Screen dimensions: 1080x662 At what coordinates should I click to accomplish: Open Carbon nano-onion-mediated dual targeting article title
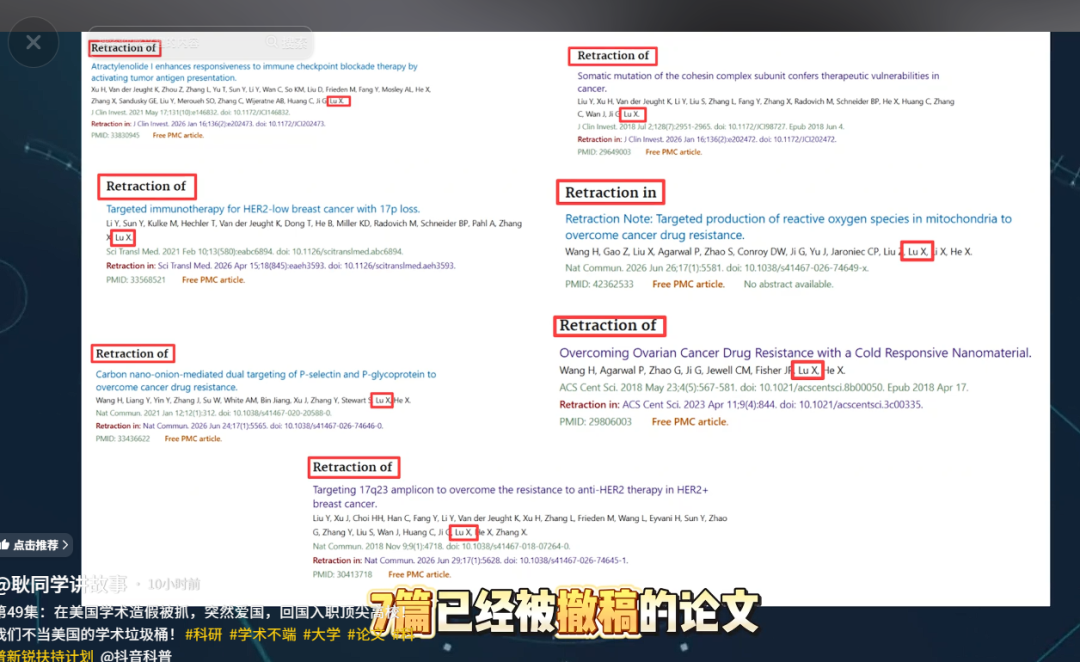coord(265,380)
